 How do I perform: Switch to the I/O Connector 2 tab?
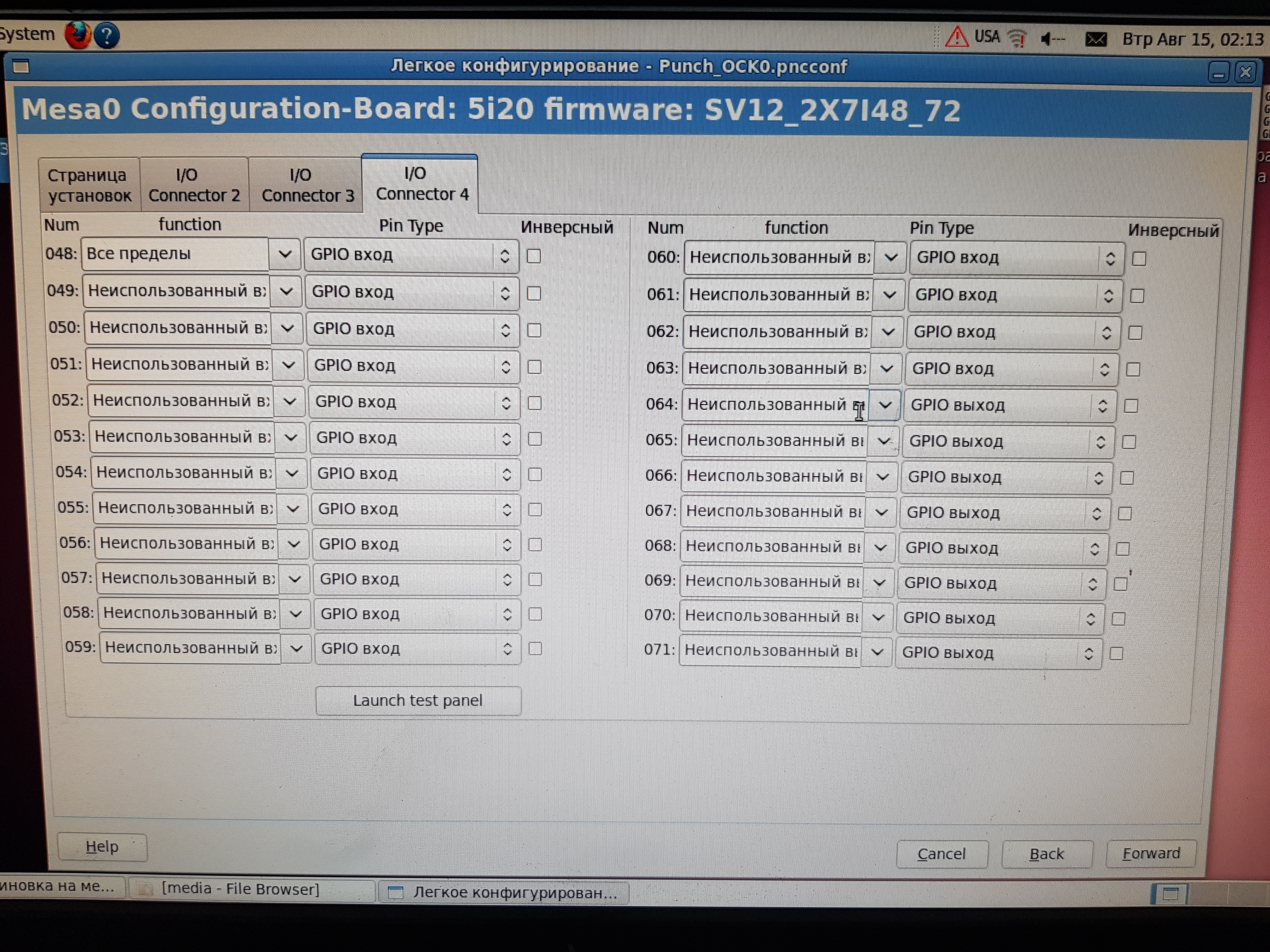coord(194,185)
